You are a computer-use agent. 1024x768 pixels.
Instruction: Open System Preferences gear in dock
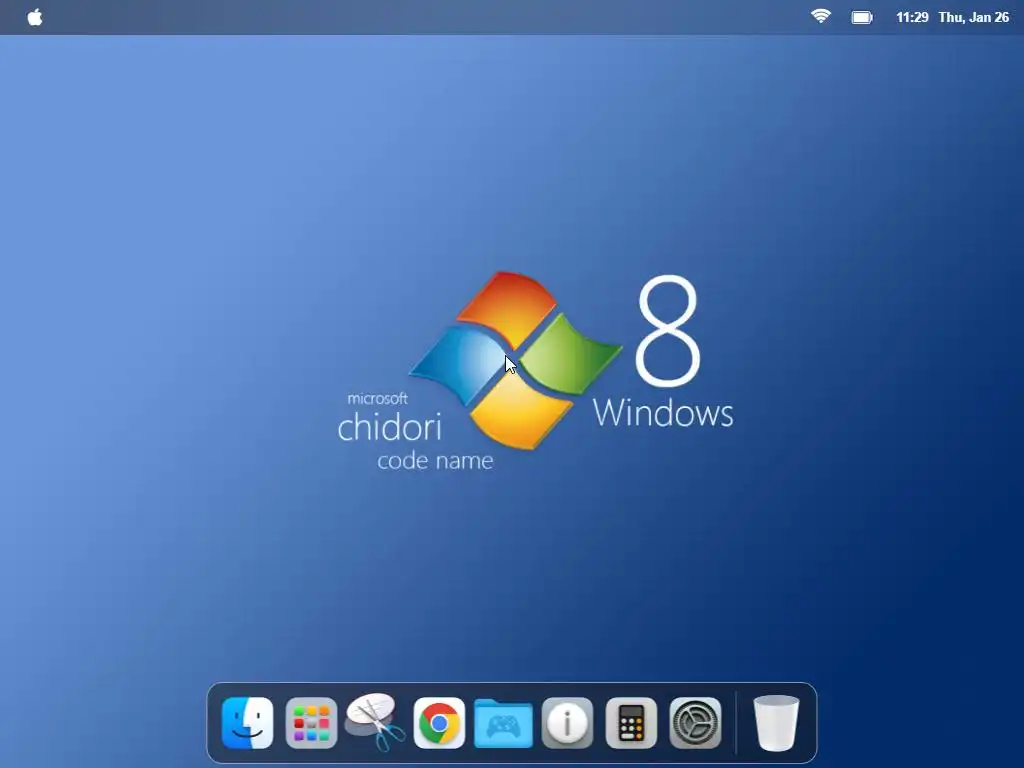(696, 723)
